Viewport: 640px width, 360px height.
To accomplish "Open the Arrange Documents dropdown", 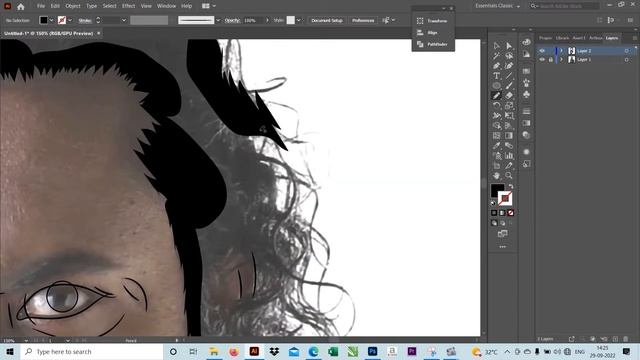I will click(209, 6).
